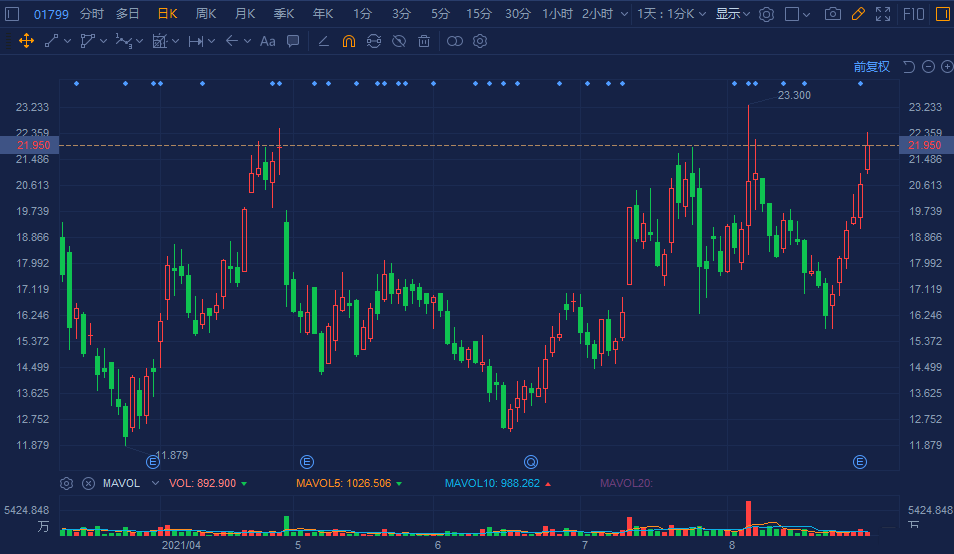Switch to 1分 minute chart
Screen dimensions: 954x554
(x=362, y=14)
